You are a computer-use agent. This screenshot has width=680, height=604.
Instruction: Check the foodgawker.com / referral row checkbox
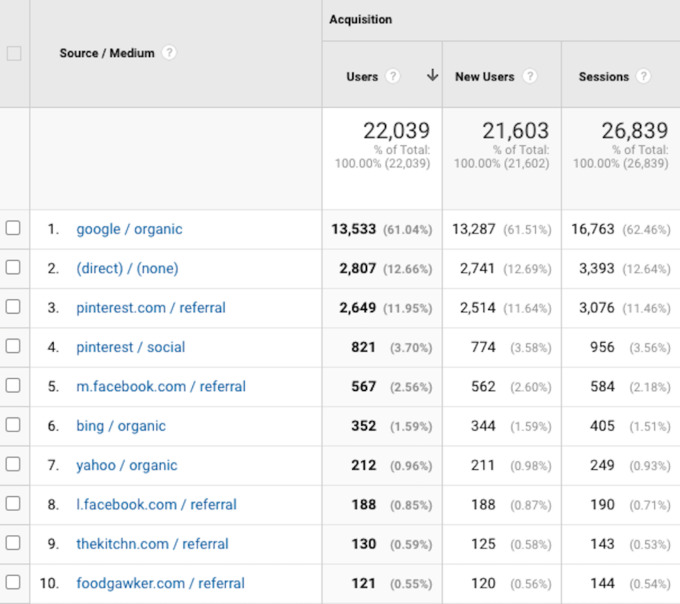coord(13,582)
